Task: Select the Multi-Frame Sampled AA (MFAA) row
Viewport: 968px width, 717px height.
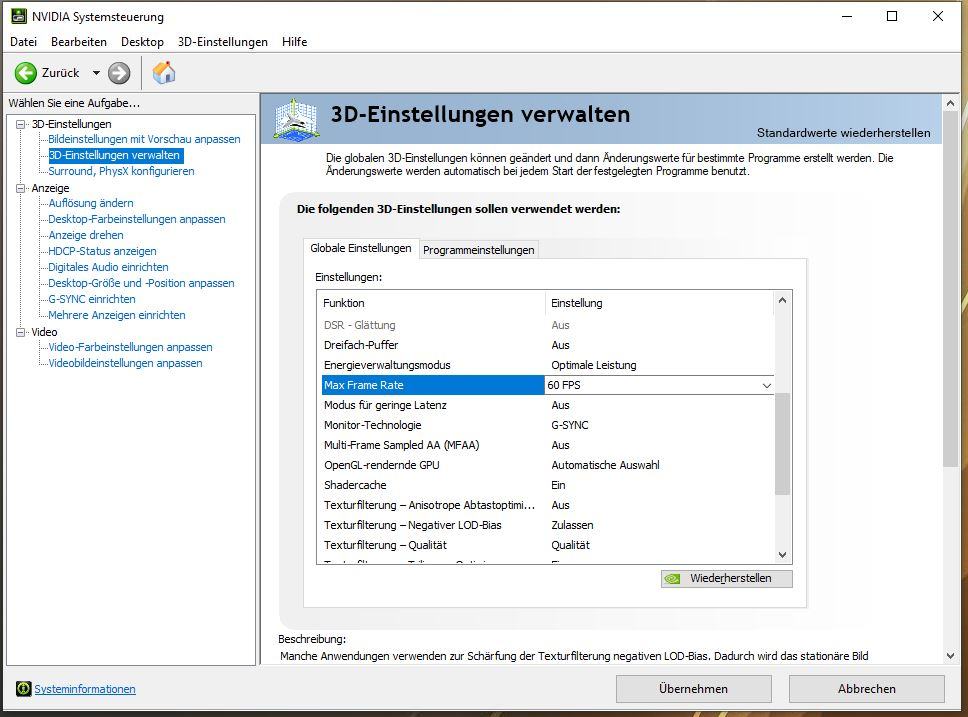Action: [548, 445]
